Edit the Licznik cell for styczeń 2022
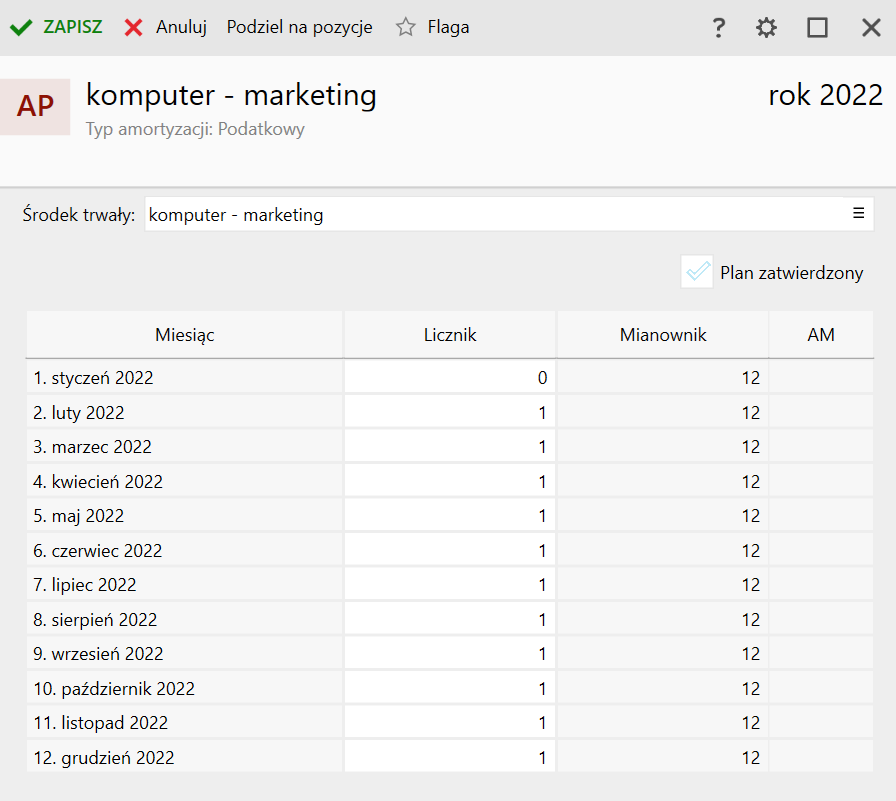This screenshot has width=896, height=801. [450, 378]
